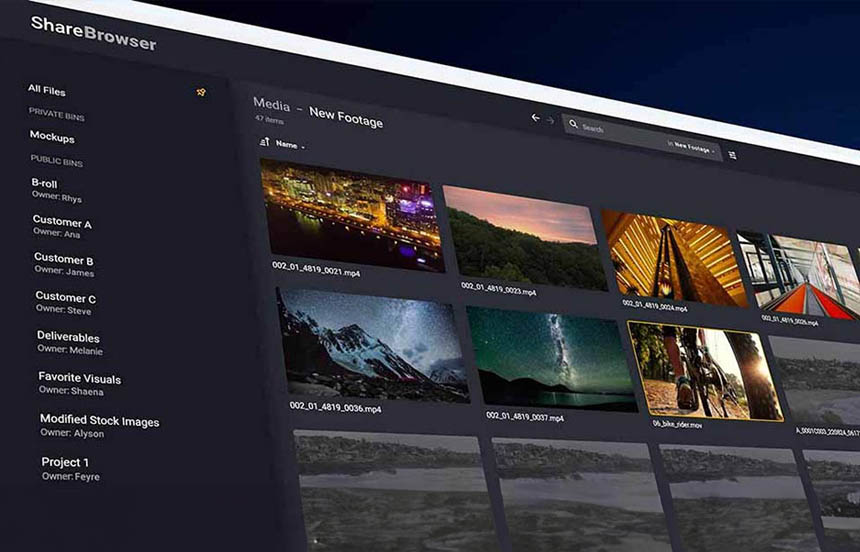Go forward using the right arrow
The height and width of the screenshot is (552, 860).
(550, 120)
